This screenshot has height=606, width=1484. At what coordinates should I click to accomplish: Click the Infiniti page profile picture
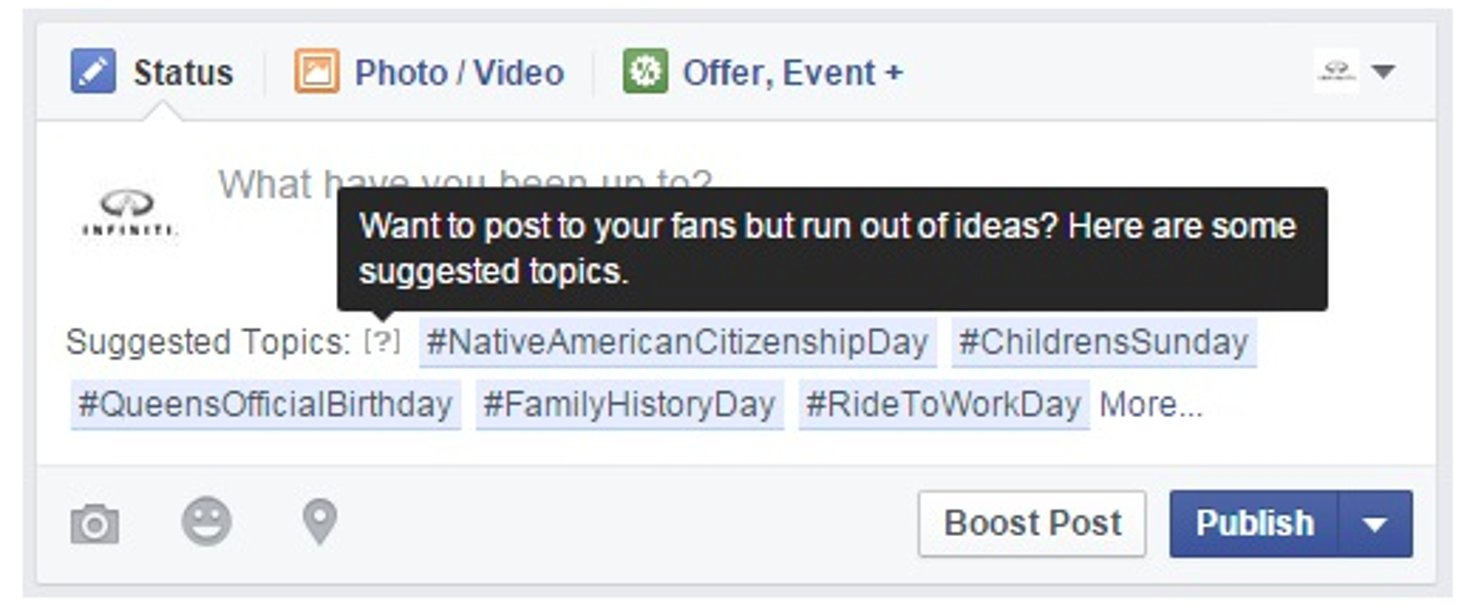point(129,213)
